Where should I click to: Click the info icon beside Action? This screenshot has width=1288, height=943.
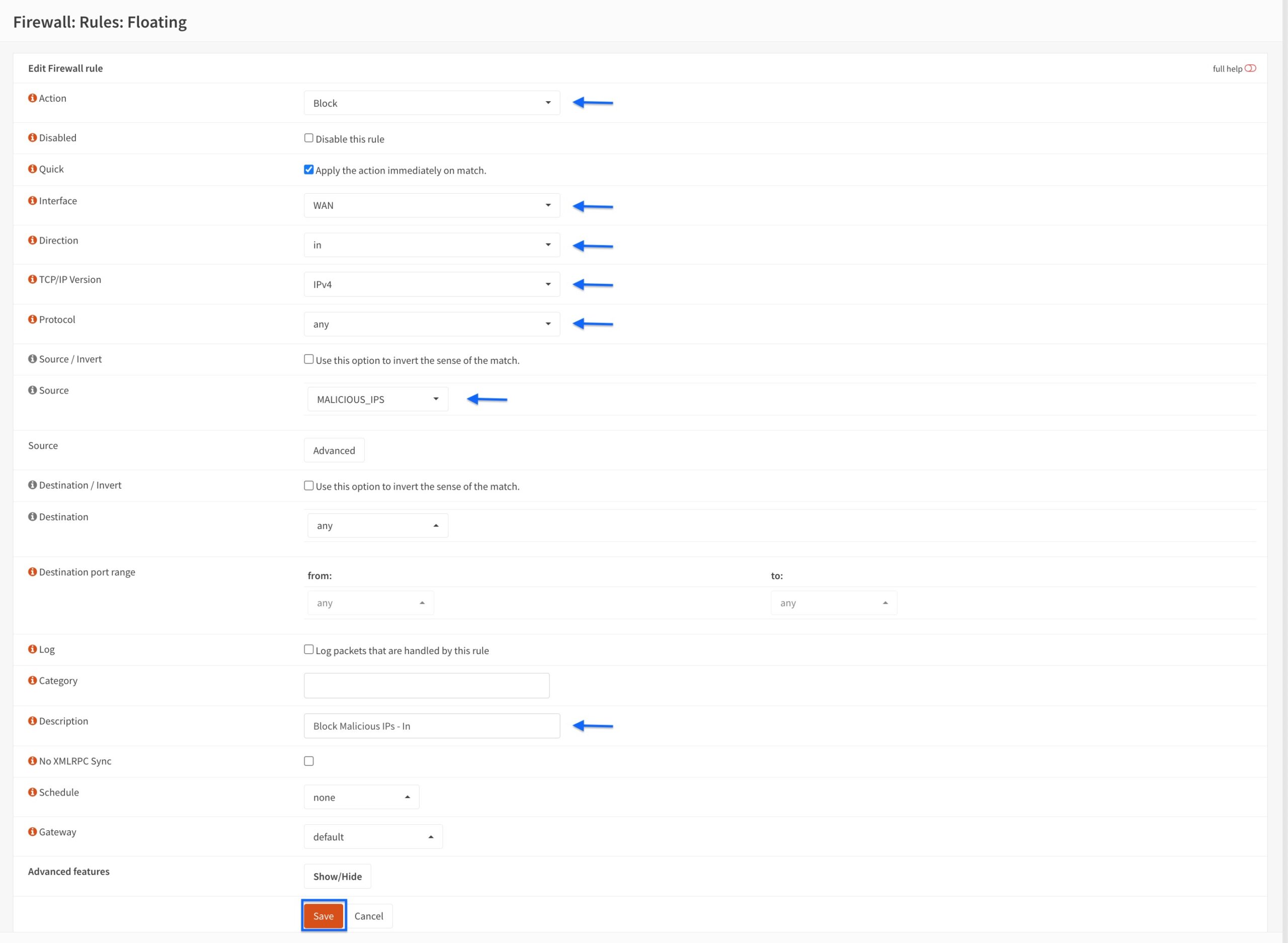[33, 98]
